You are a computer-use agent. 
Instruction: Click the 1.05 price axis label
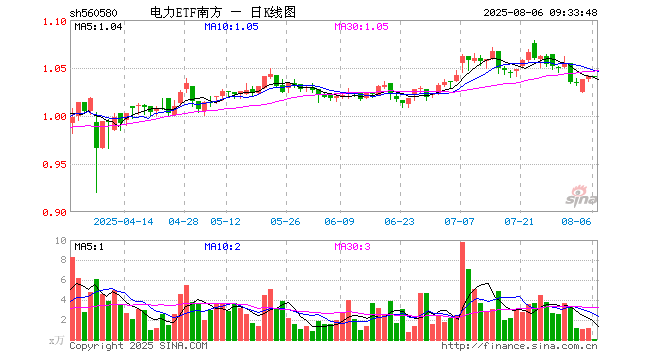pos(55,69)
